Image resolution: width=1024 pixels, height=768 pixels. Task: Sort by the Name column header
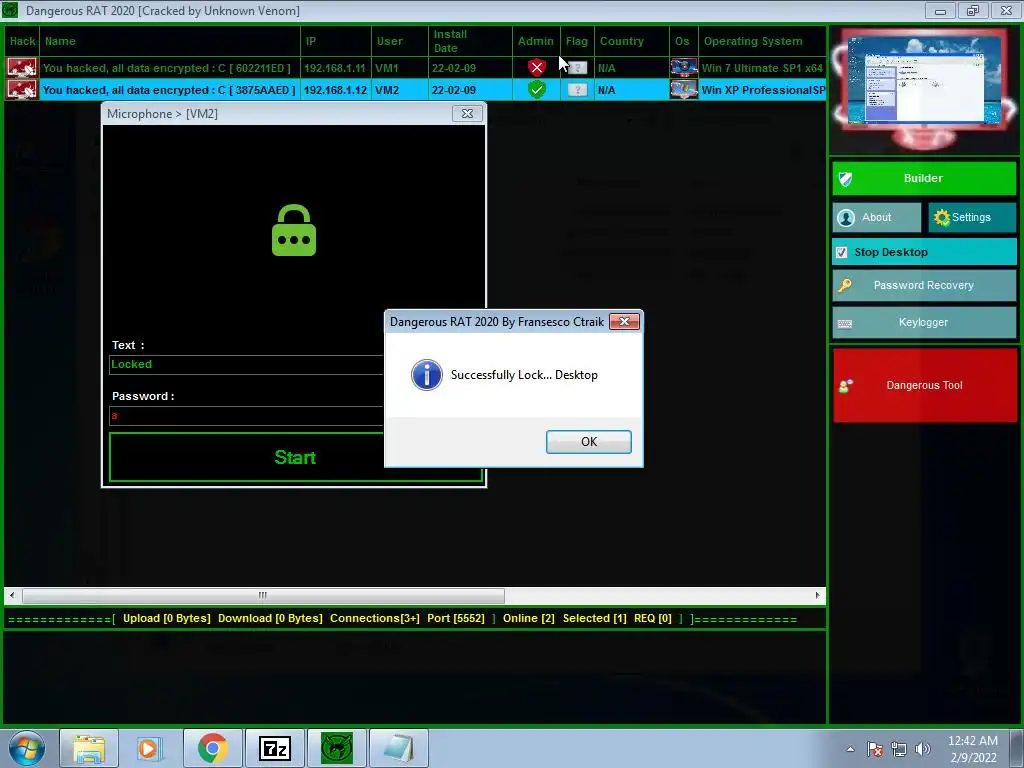[x=170, y=41]
